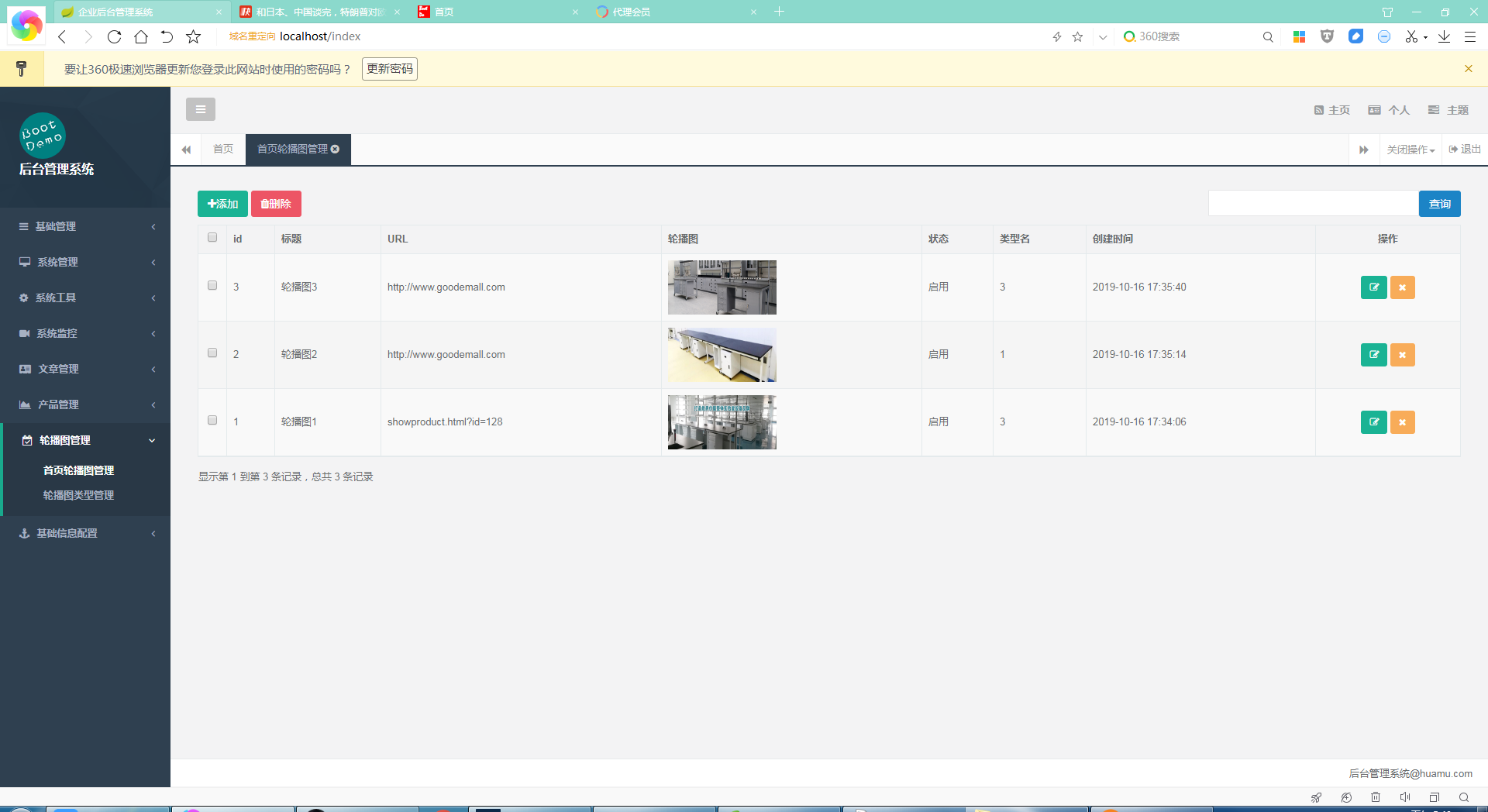Delete row 轮播图3 with orange x icon
This screenshot has width=1488, height=812.
coord(1403,287)
